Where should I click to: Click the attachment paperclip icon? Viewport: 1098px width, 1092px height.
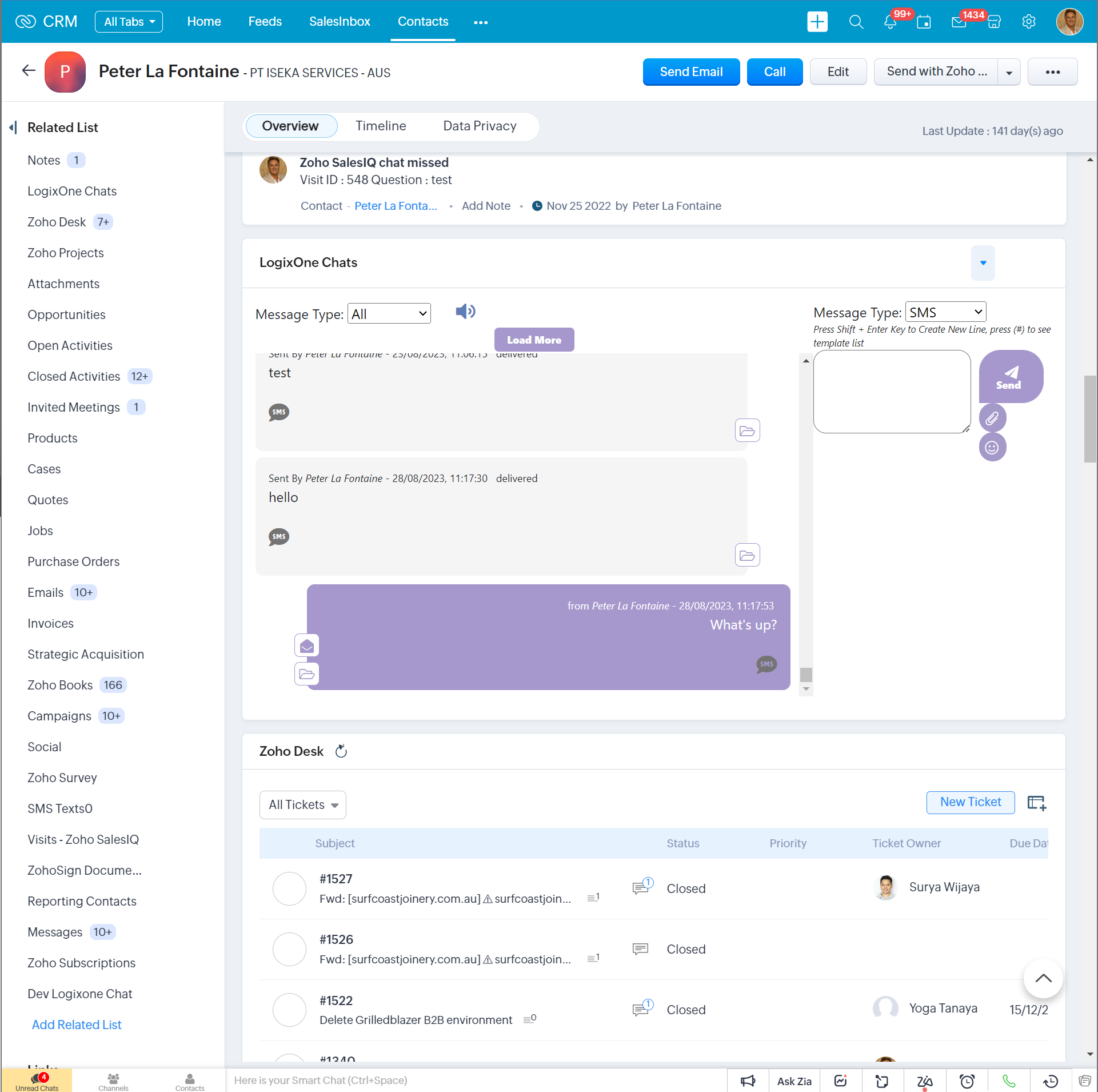point(992,418)
